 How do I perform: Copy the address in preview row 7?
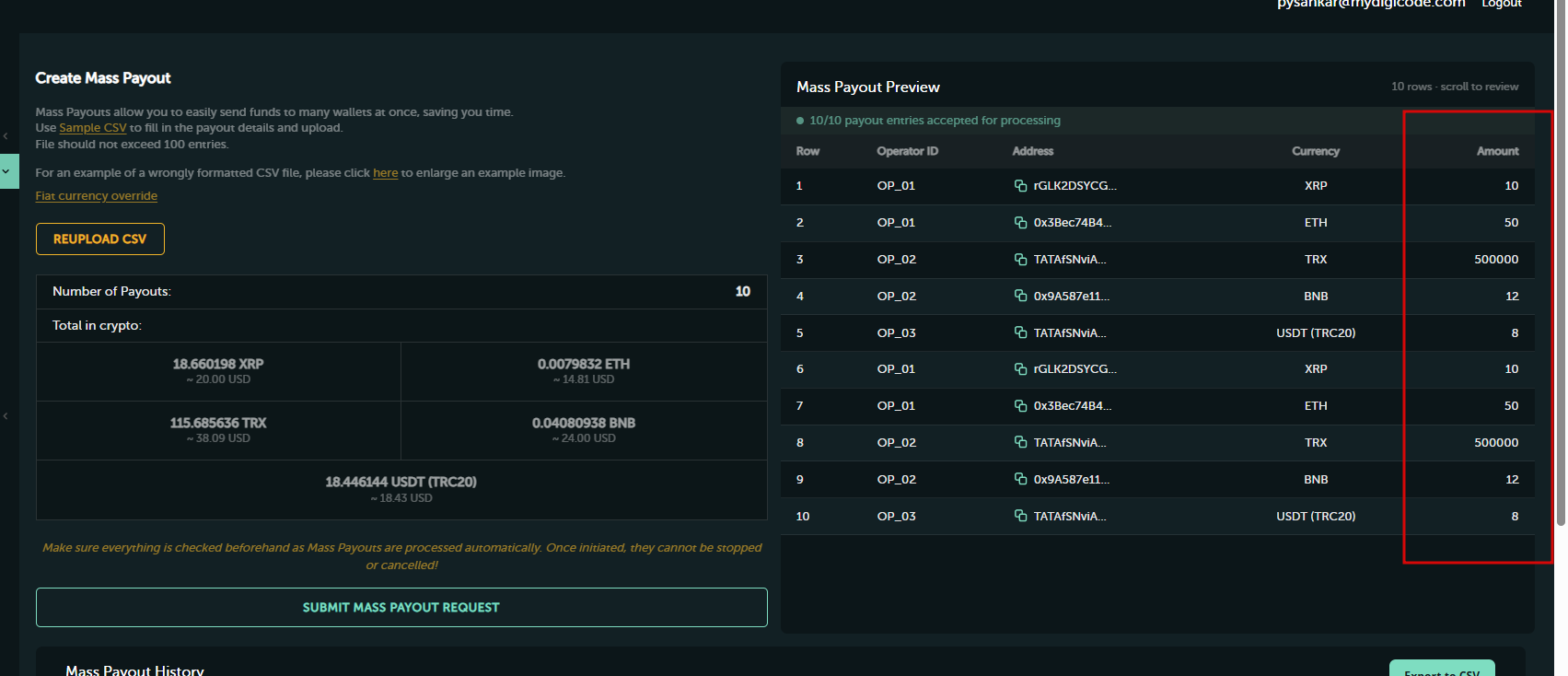coord(1020,406)
